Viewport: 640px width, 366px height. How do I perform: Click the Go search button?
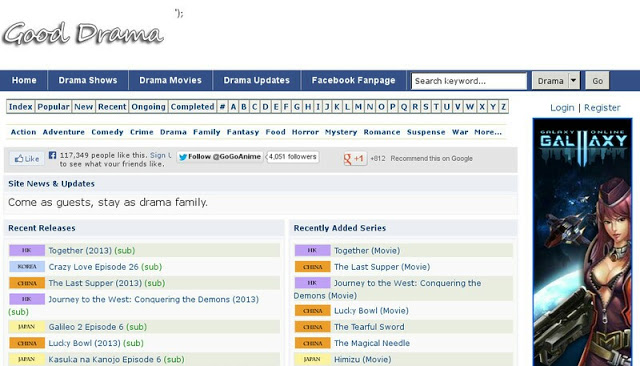598,80
